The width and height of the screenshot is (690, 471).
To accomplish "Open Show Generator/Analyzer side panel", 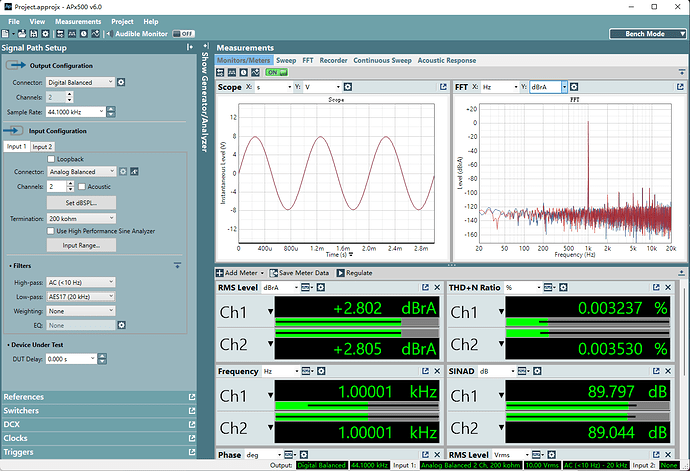I will coord(205,98).
